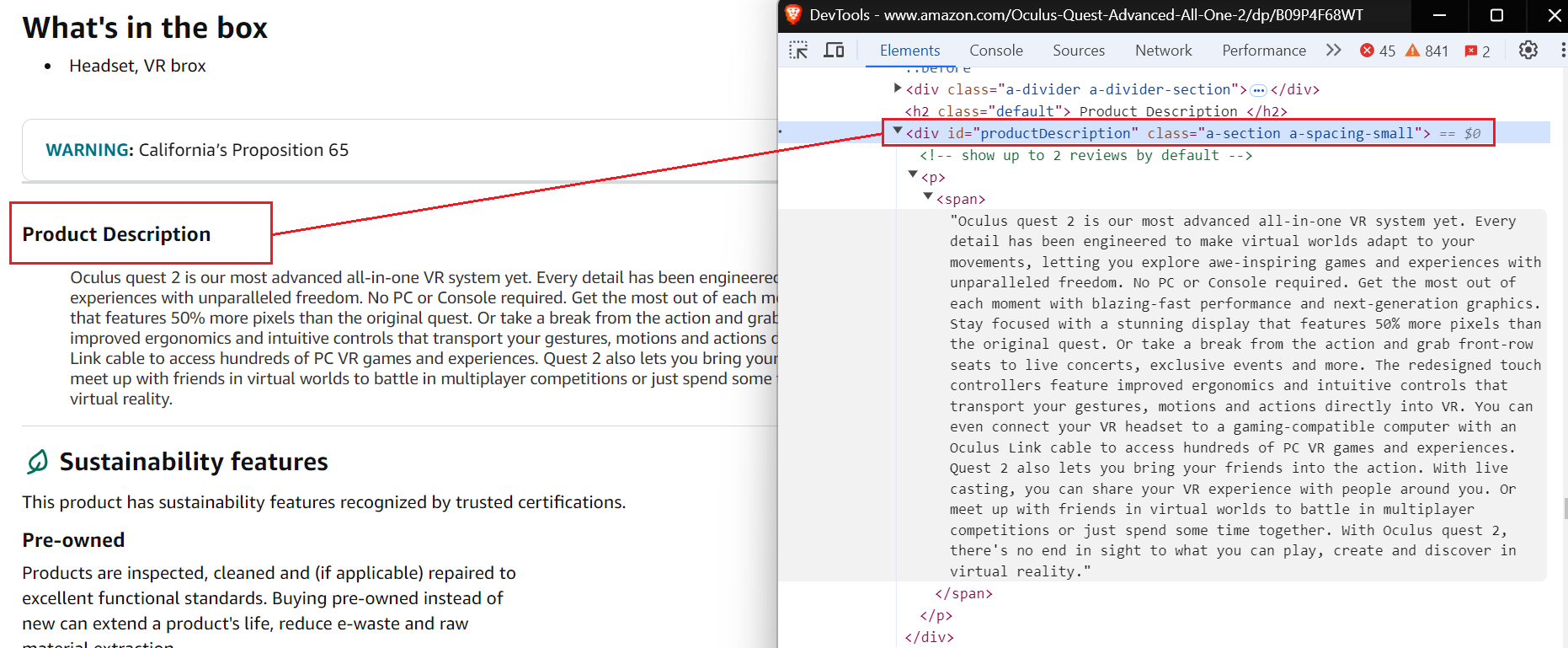
Task: Activate the inspect element picker icon
Action: [x=797, y=51]
